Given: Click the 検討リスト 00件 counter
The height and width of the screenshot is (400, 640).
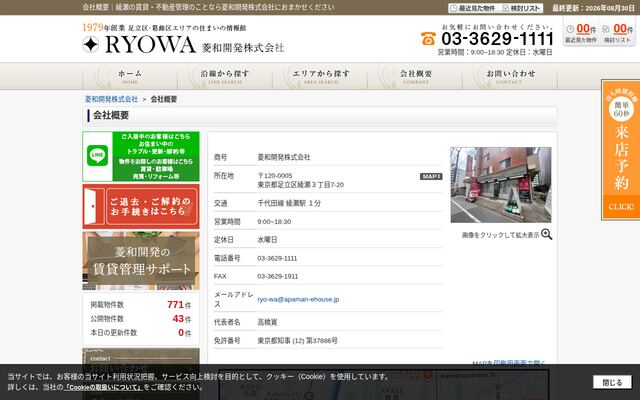Looking at the screenshot, I should (617, 33).
